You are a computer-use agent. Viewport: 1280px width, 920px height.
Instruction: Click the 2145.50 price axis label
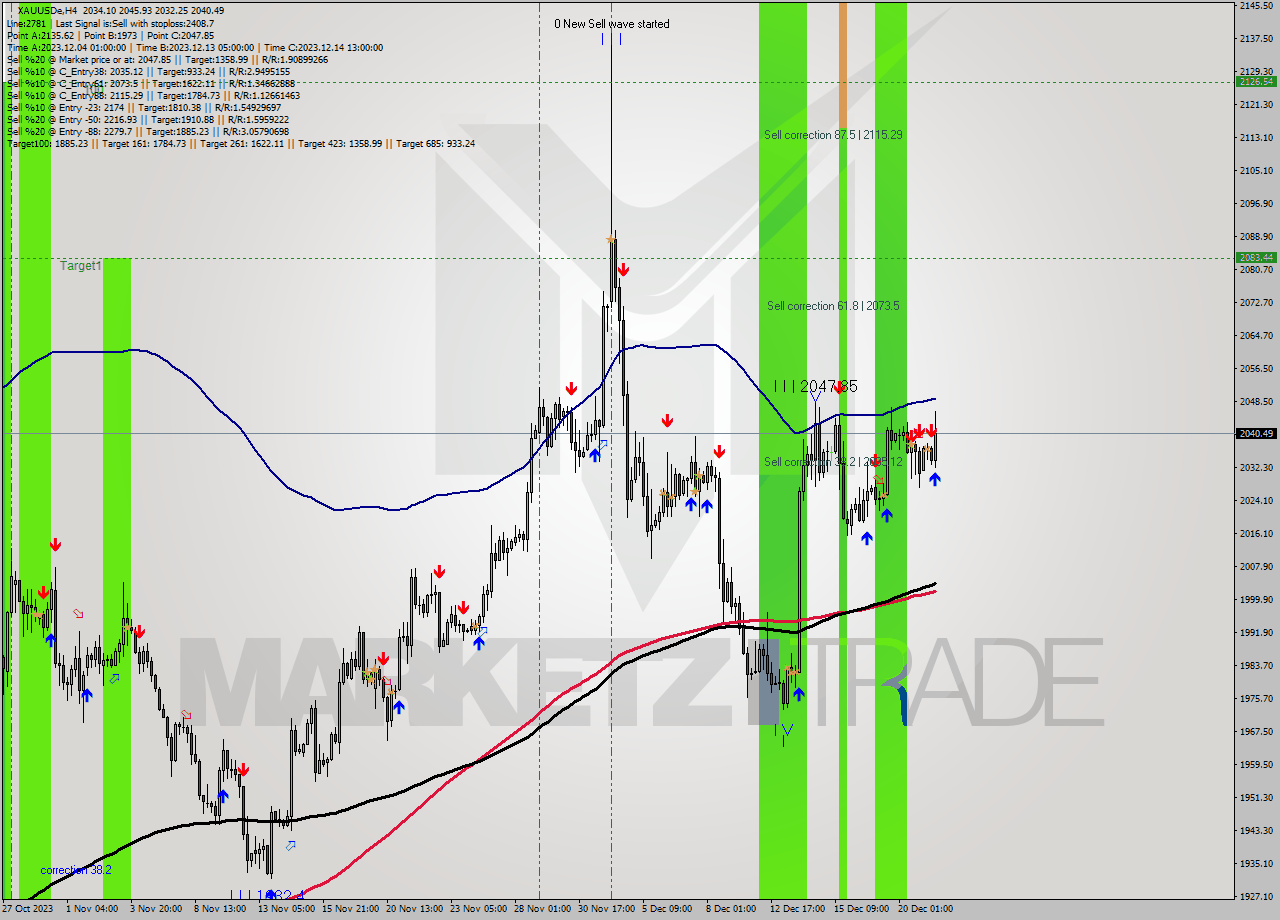[x=1256, y=6]
